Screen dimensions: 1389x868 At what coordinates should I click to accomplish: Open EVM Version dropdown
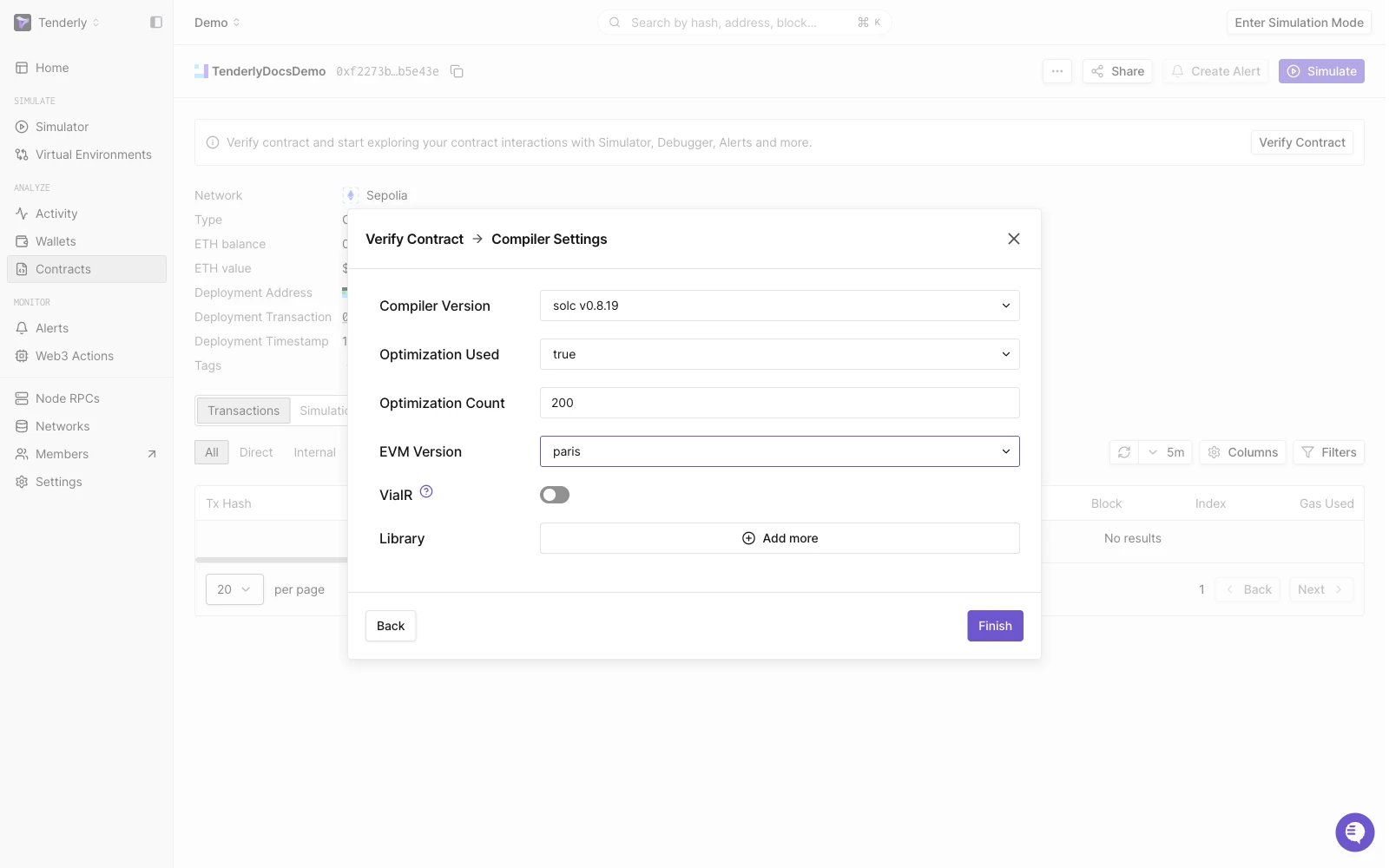pyautogui.click(x=780, y=451)
